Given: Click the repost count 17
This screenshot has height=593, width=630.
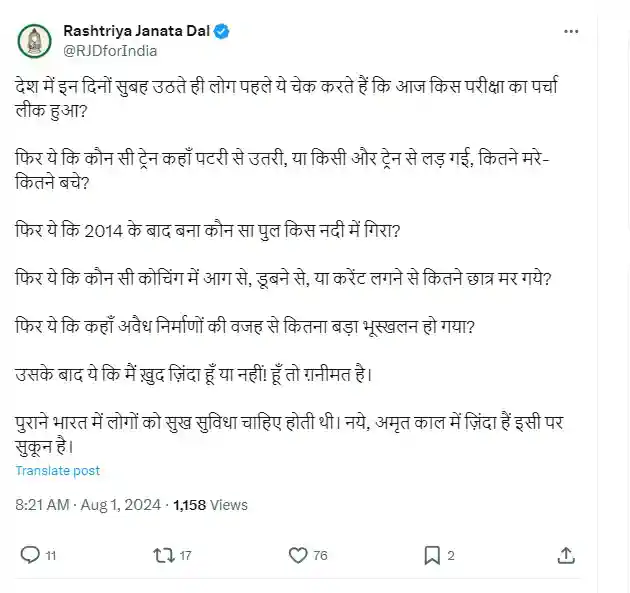Looking at the screenshot, I should coord(184,555).
